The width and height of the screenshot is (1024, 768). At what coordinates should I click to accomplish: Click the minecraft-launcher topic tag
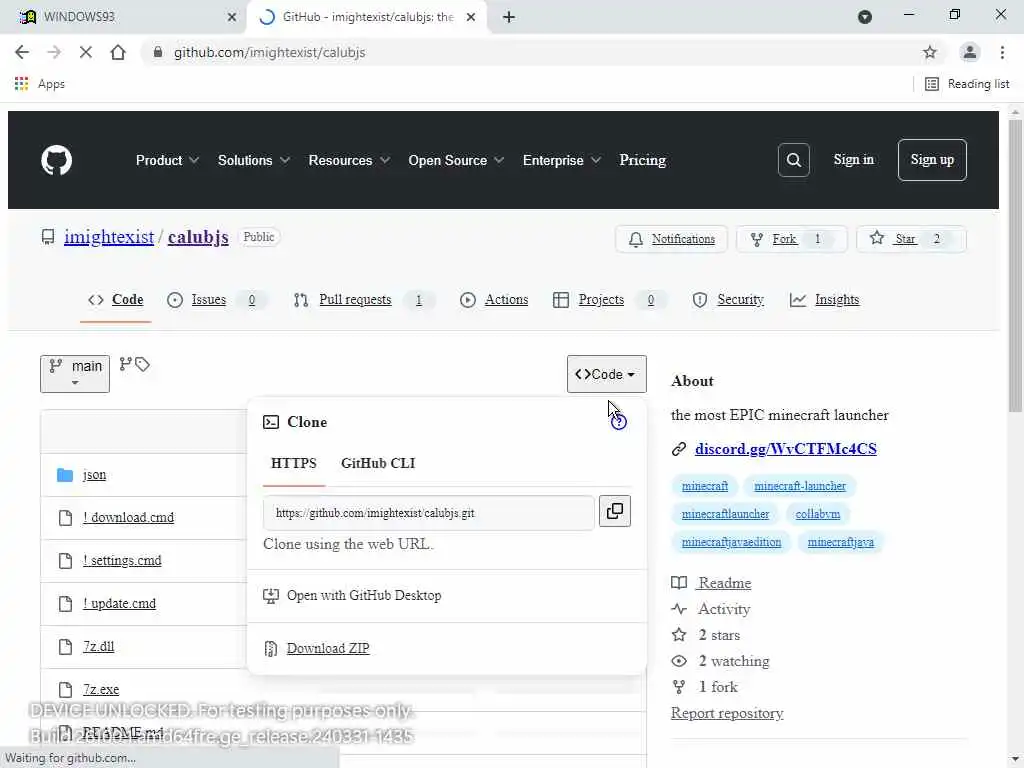799,486
